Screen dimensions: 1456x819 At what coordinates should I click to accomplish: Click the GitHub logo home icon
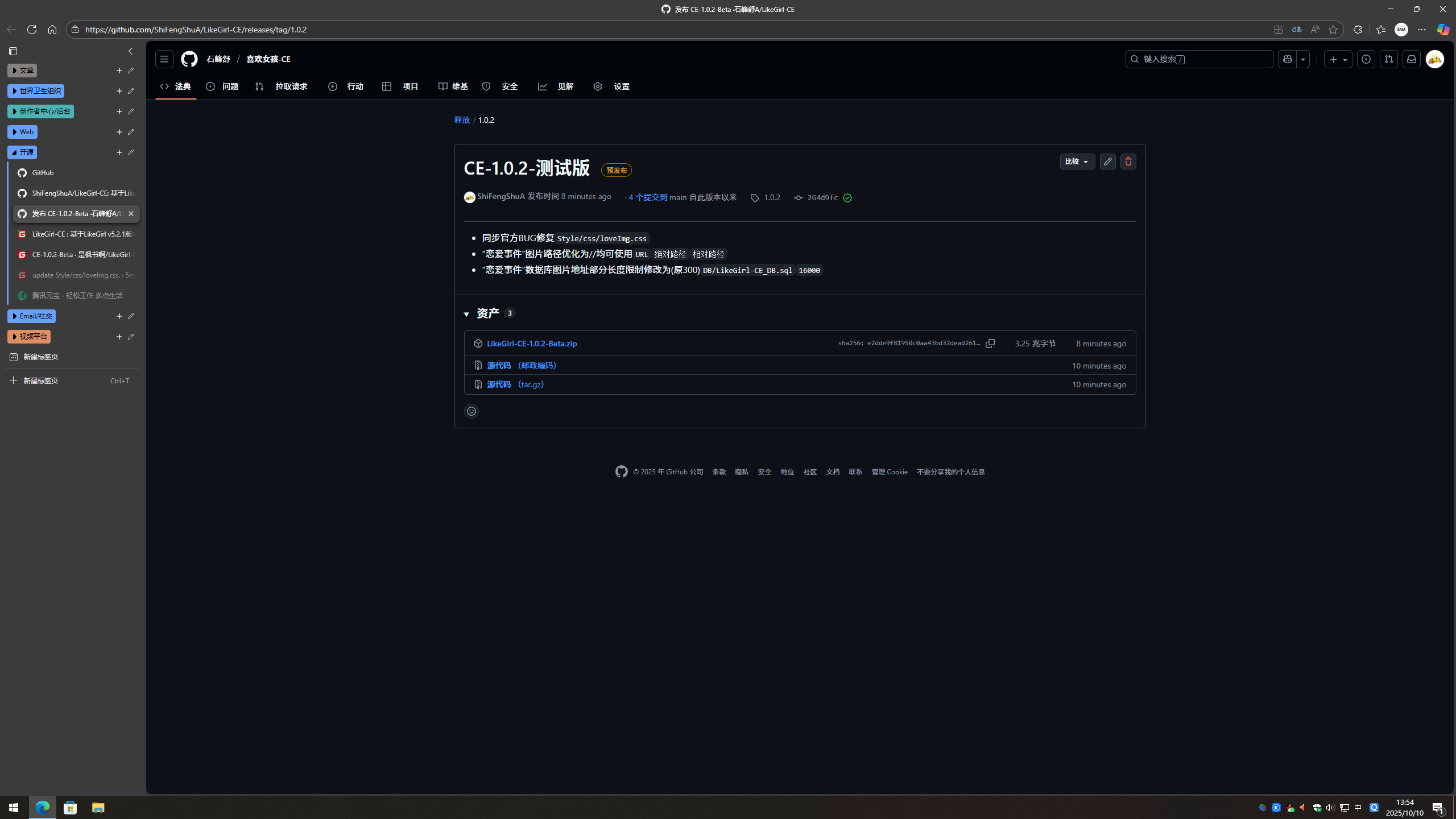click(189, 59)
